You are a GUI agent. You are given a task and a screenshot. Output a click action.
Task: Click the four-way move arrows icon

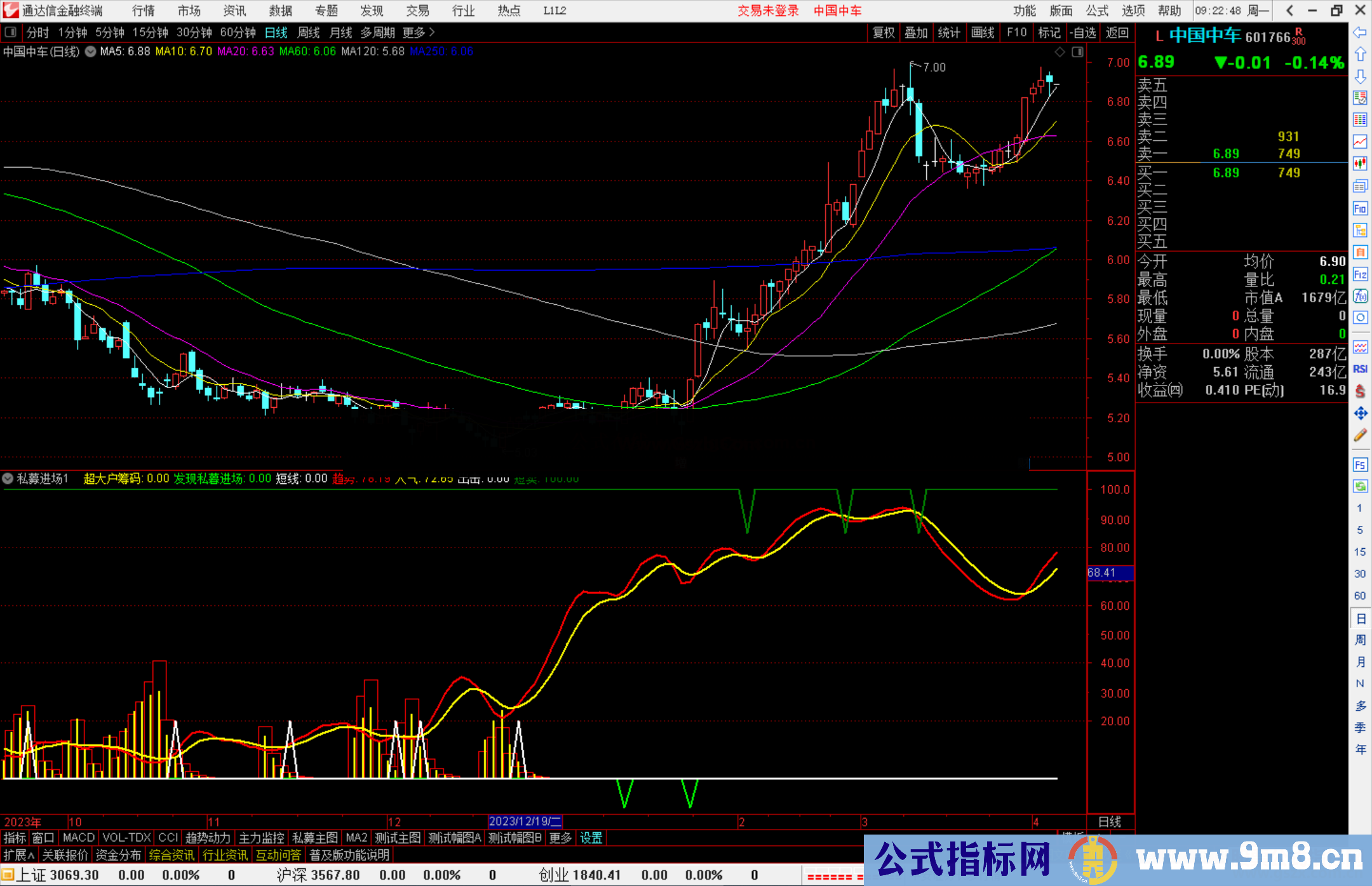[x=1360, y=413]
